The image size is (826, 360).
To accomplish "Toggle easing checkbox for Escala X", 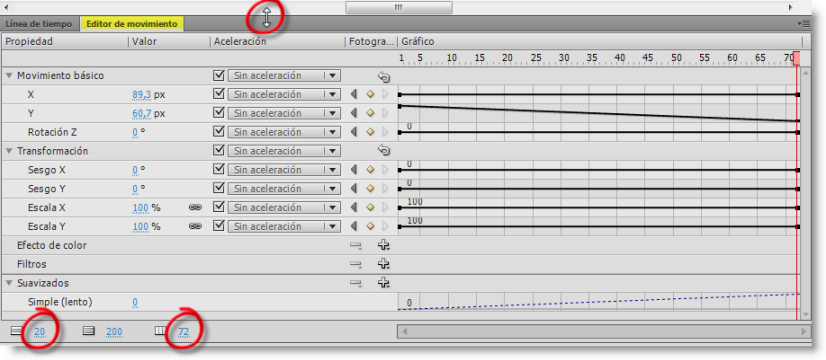I will [219, 207].
